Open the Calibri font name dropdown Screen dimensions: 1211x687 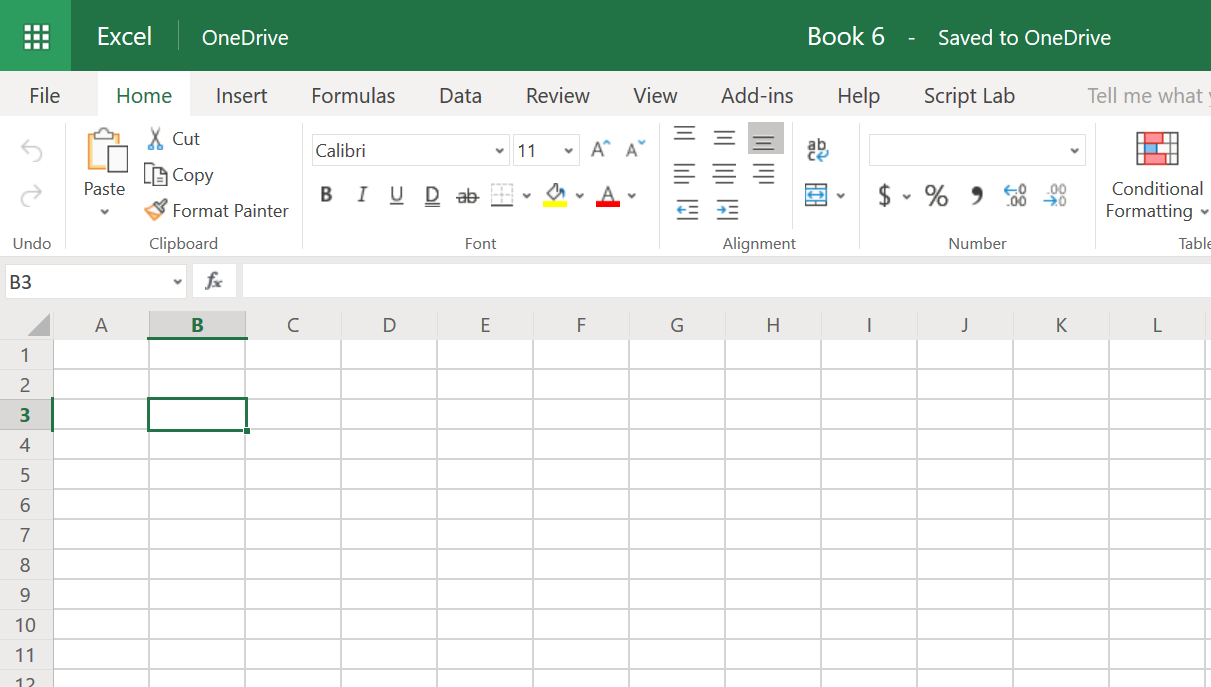500,151
